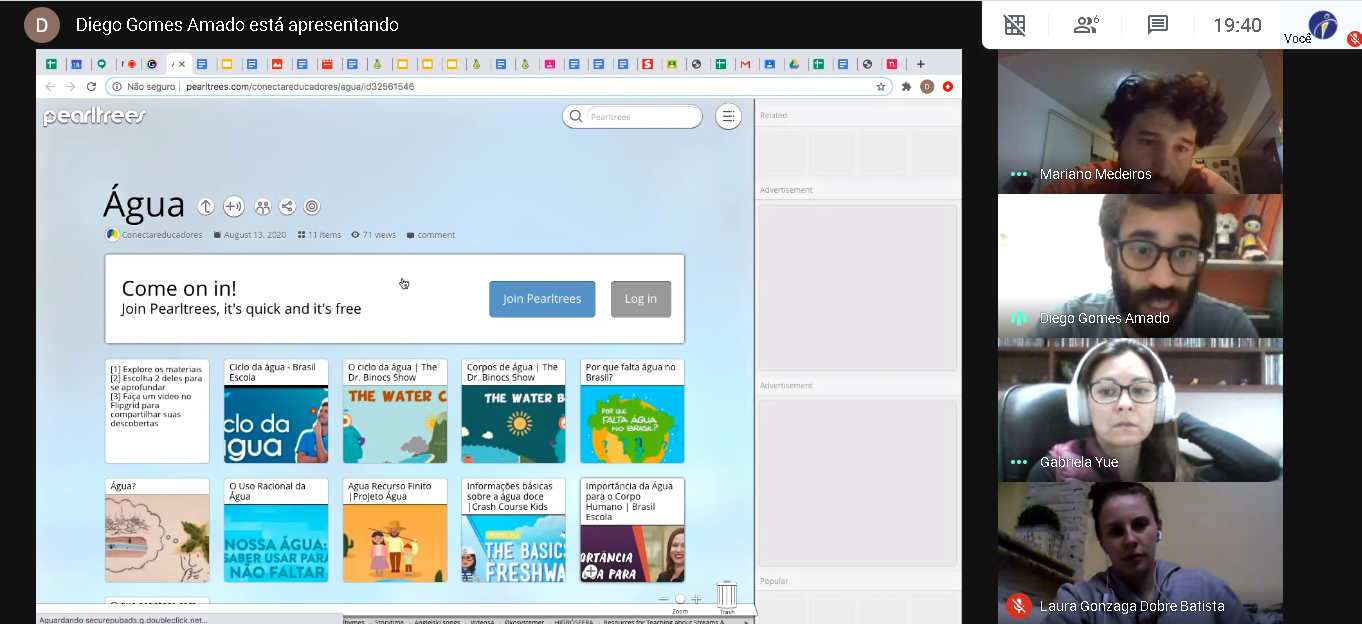Click the share icon next to Água
The image size is (1362, 624).
point(287,207)
